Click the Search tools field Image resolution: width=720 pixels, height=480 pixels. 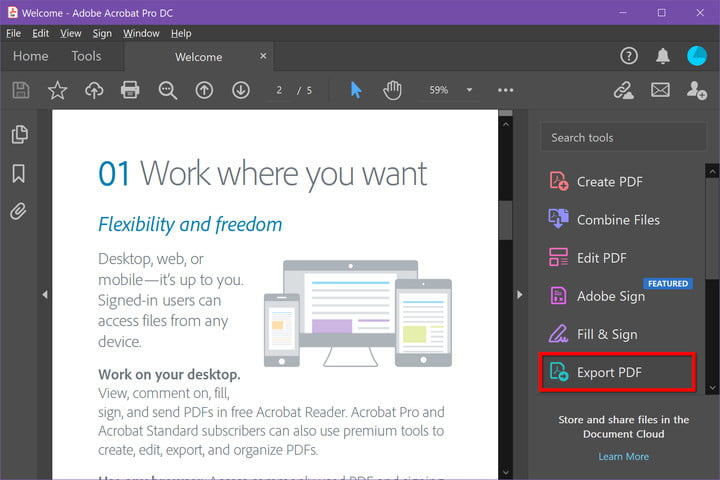click(x=622, y=137)
